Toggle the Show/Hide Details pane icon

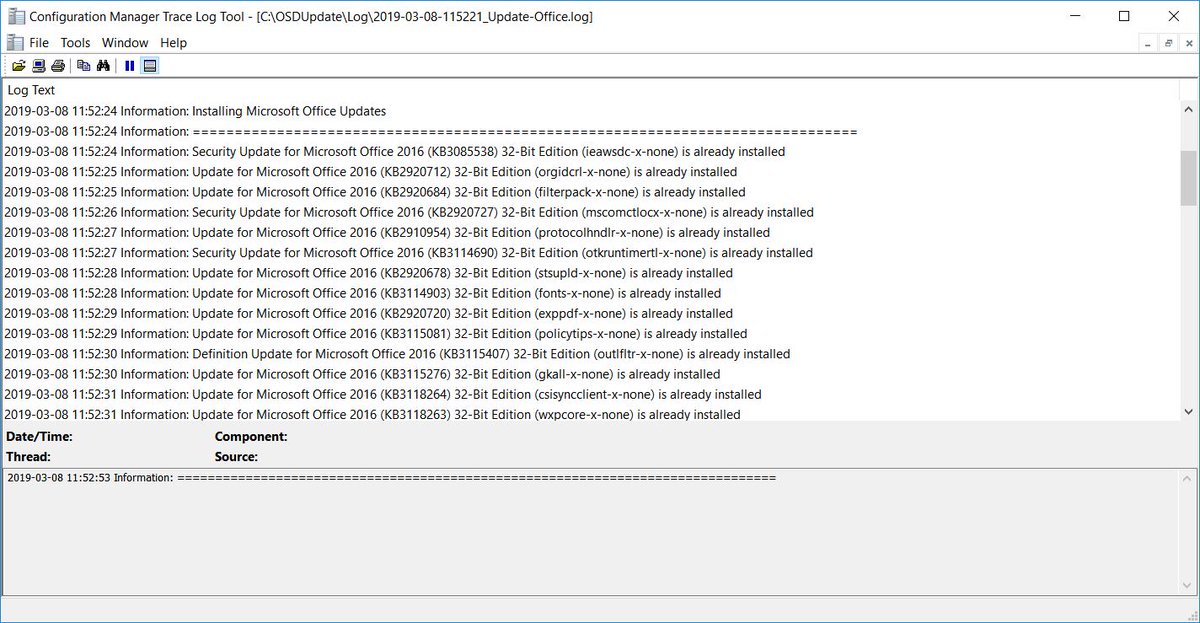click(x=149, y=66)
